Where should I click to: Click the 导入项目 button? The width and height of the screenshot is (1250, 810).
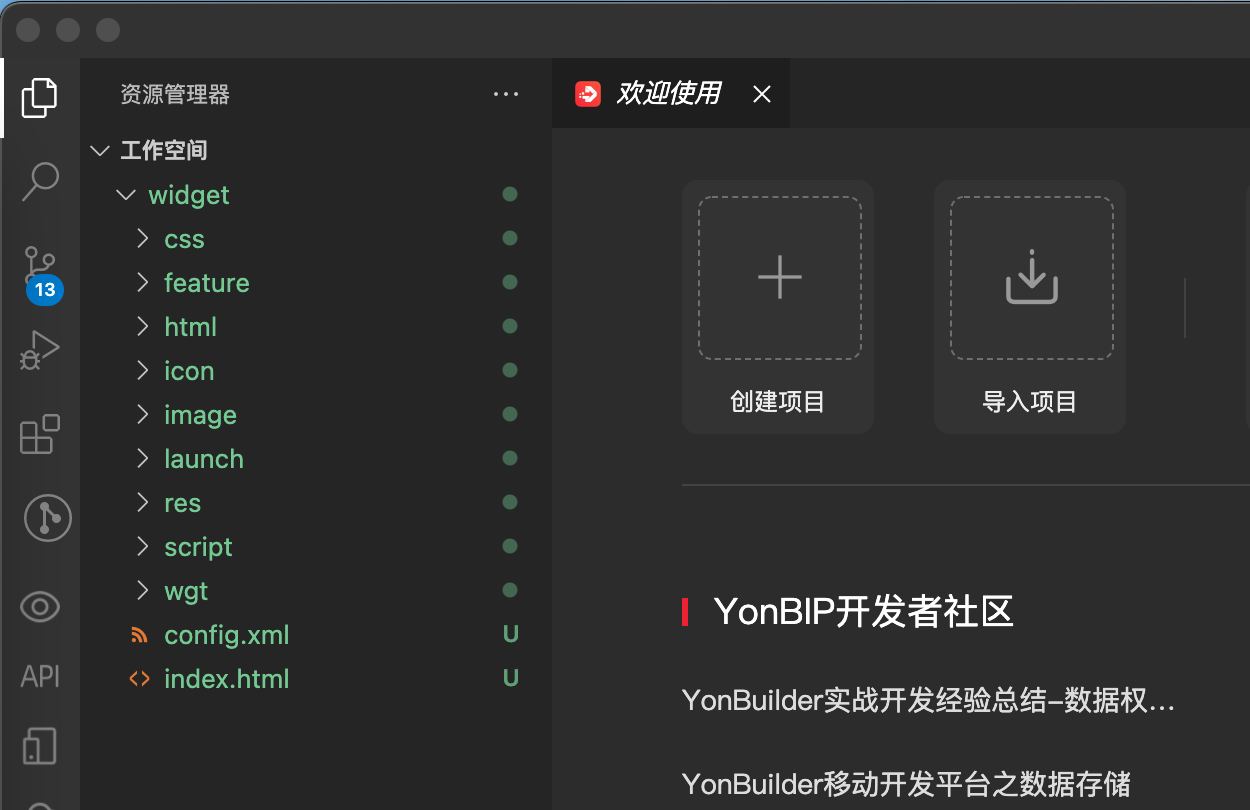[1030, 306]
